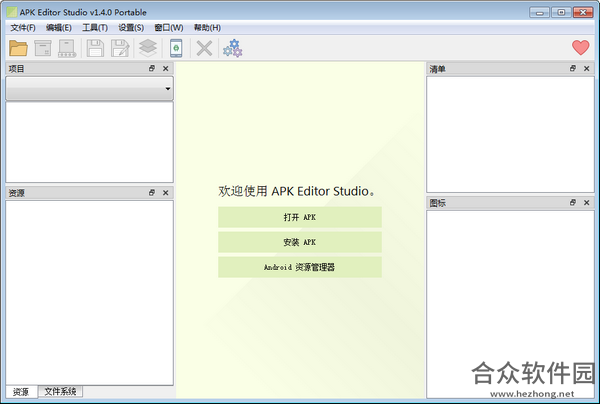The height and width of the screenshot is (404, 600).
Task: Open the 窗口(W) menu
Action: point(169,28)
